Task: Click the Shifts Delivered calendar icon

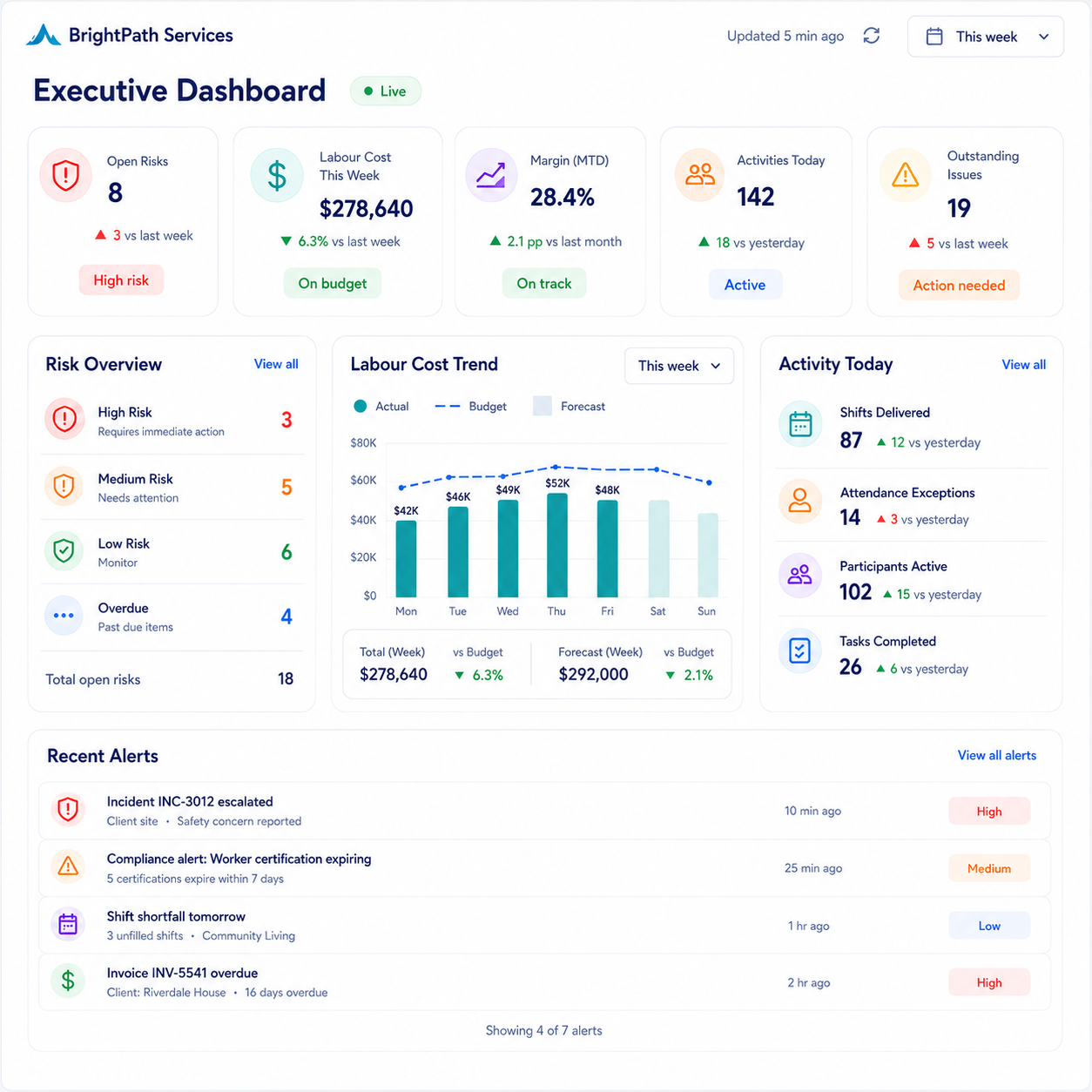Action: (800, 424)
